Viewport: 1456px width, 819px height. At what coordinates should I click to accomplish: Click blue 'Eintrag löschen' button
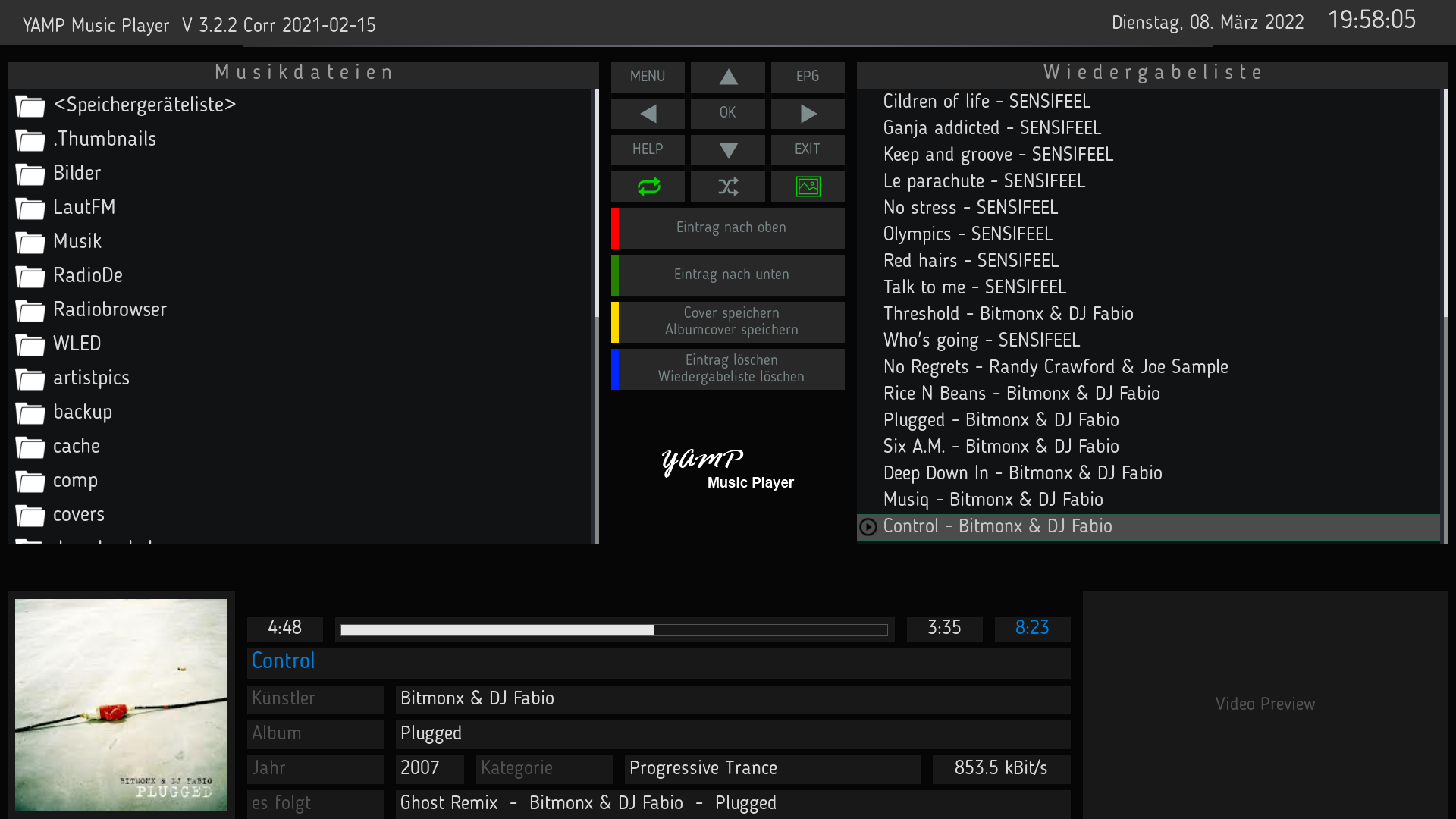[x=728, y=369]
